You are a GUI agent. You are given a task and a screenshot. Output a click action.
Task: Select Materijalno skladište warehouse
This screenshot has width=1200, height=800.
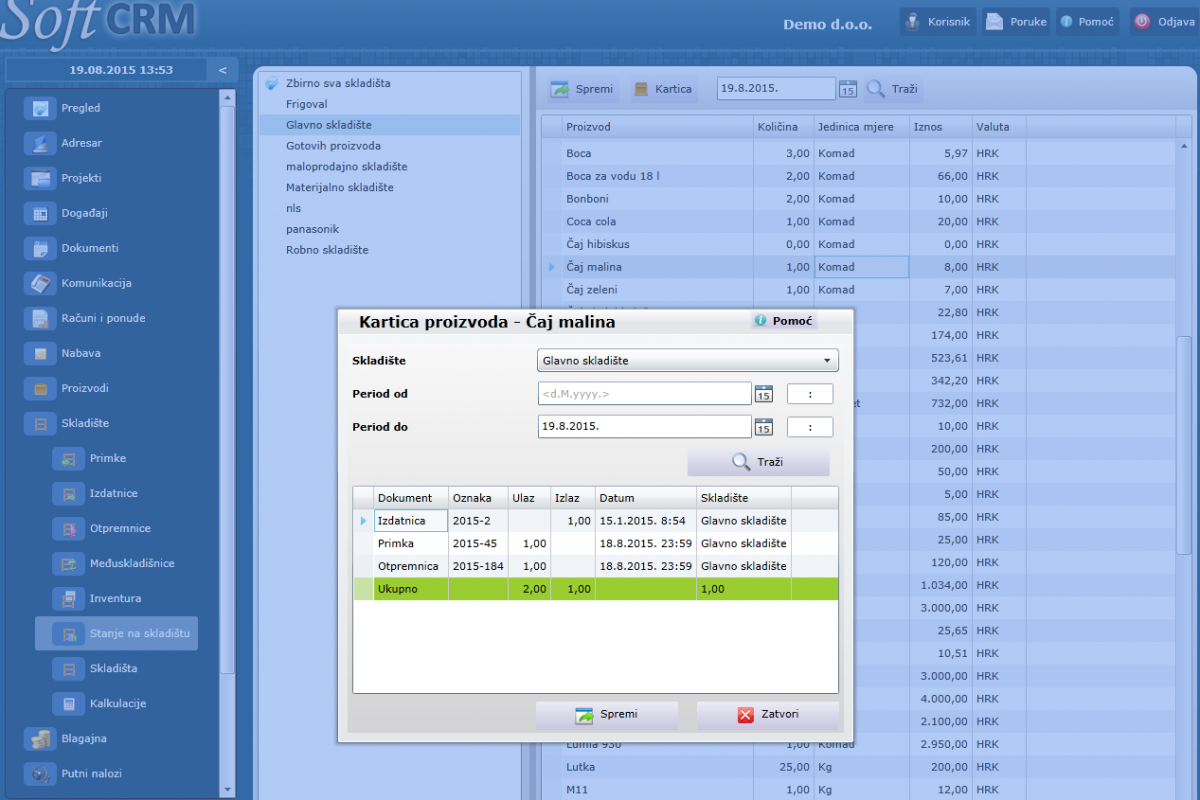pyautogui.click(x=340, y=188)
